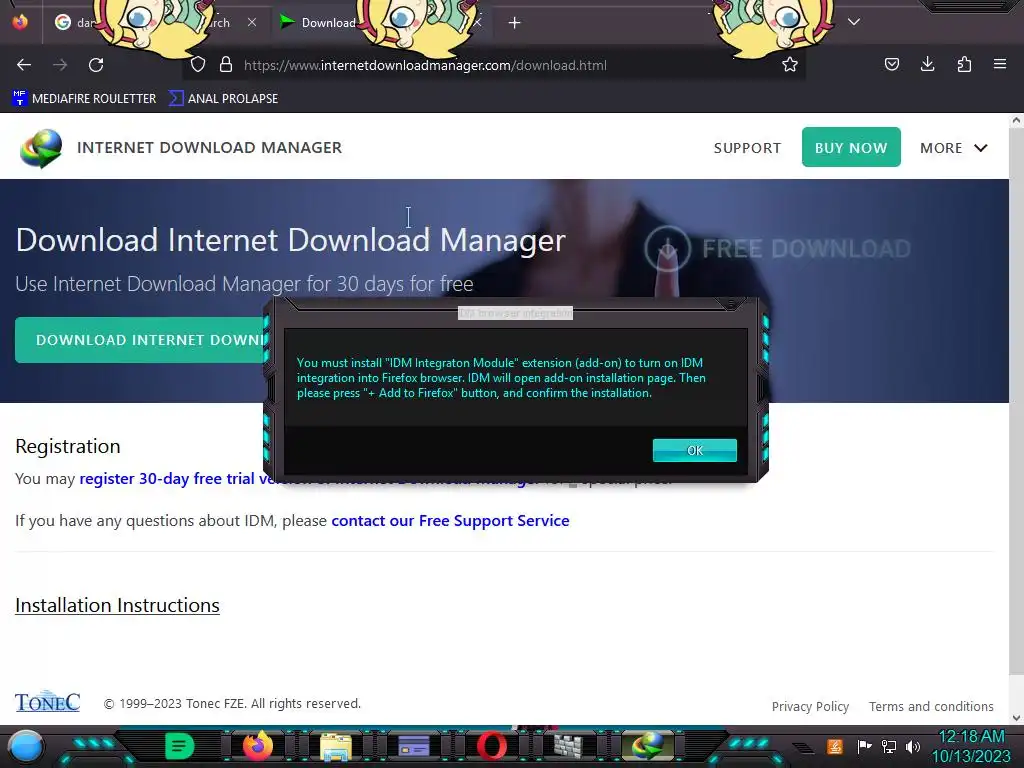Launch Opera from the taskbar
Image resolution: width=1024 pixels, height=768 pixels.
point(492,746)
